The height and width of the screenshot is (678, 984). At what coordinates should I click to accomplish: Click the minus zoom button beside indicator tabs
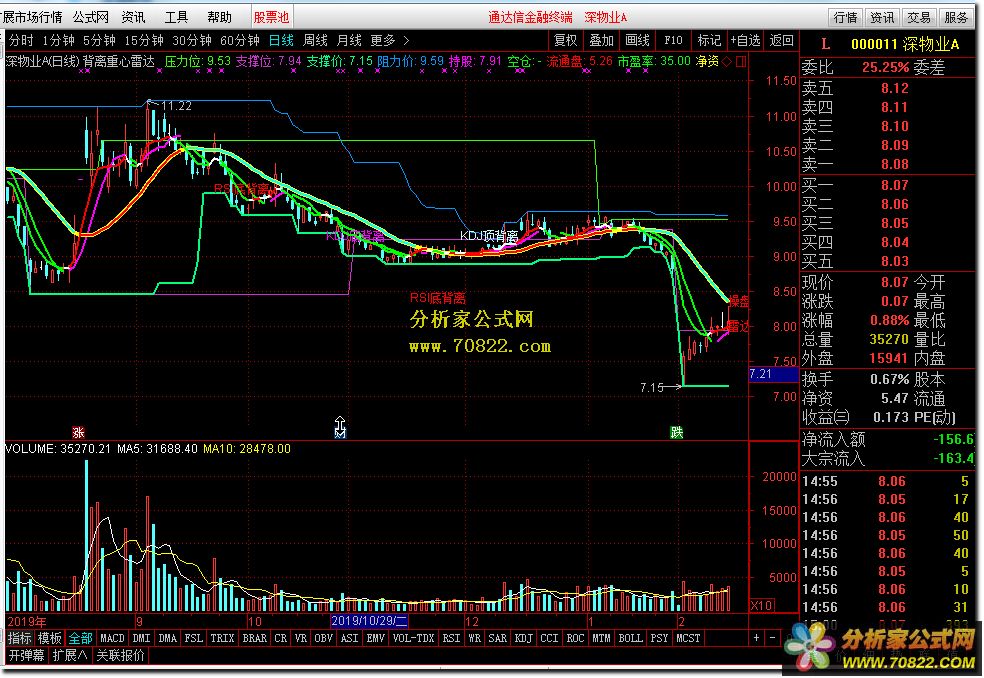(x=773, y=637)
